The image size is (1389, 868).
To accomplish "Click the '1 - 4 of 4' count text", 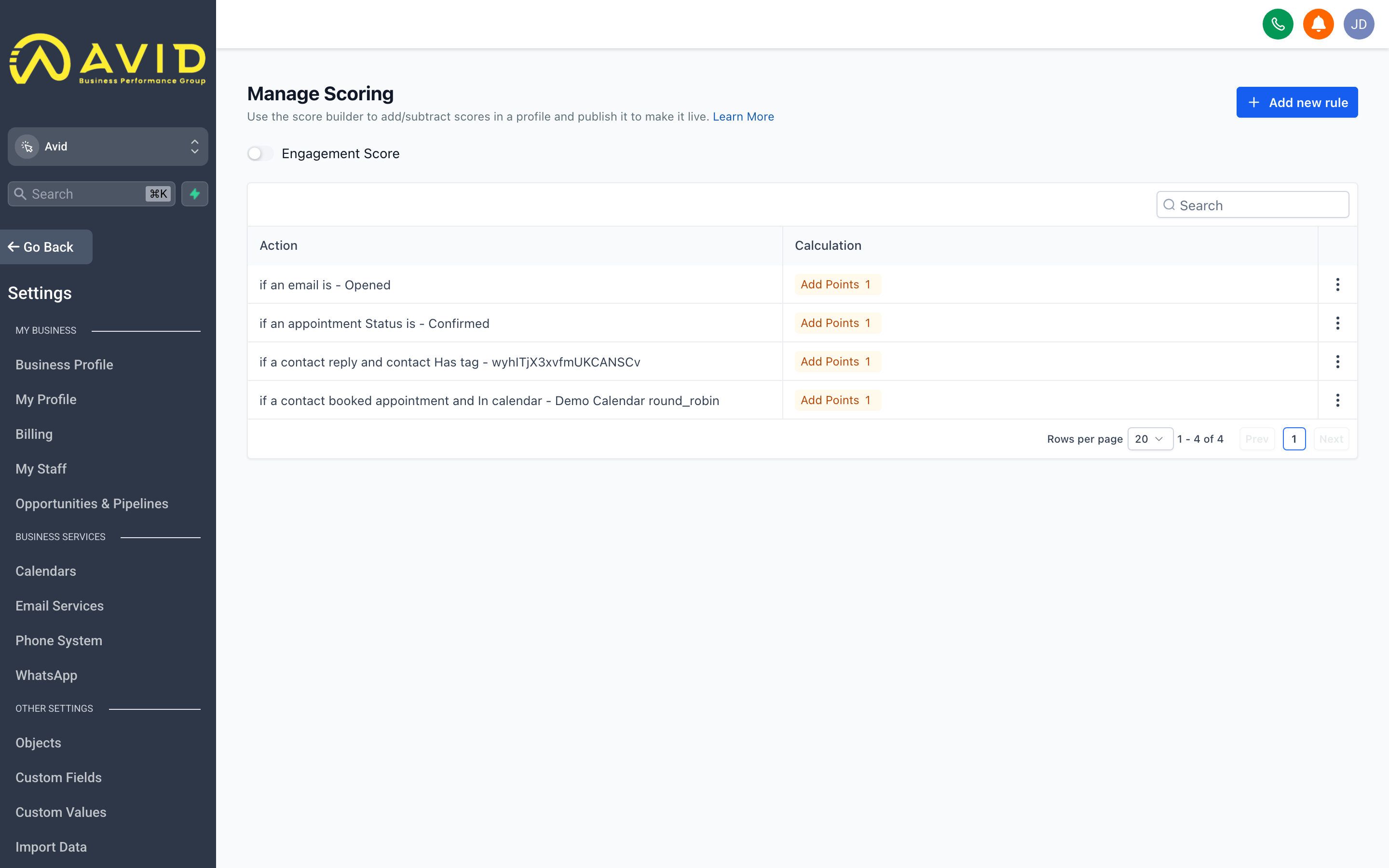I will pyautogui.click(x=1200, y=439).
